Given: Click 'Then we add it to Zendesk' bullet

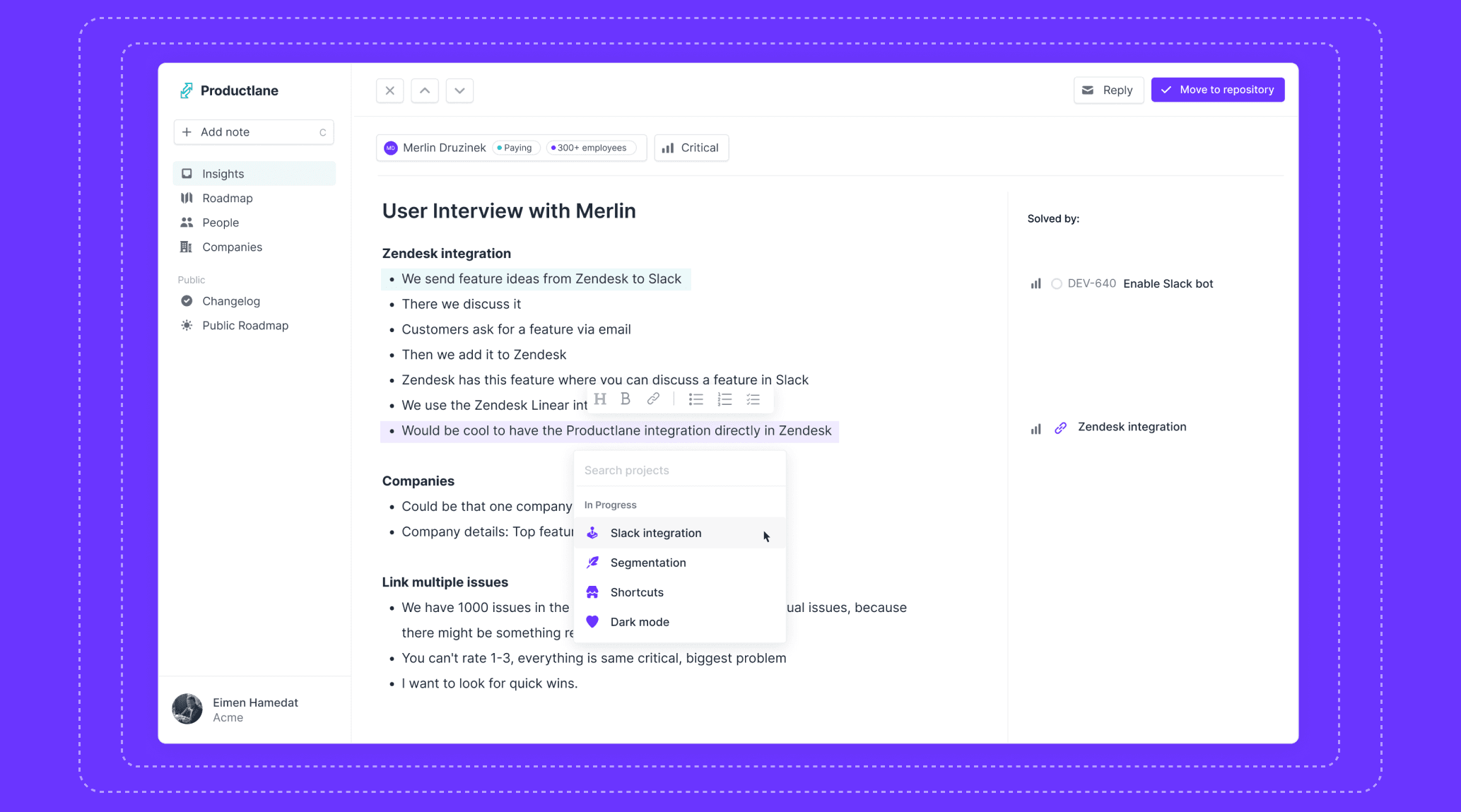Looking at the screenshot, I should point(483,355).
